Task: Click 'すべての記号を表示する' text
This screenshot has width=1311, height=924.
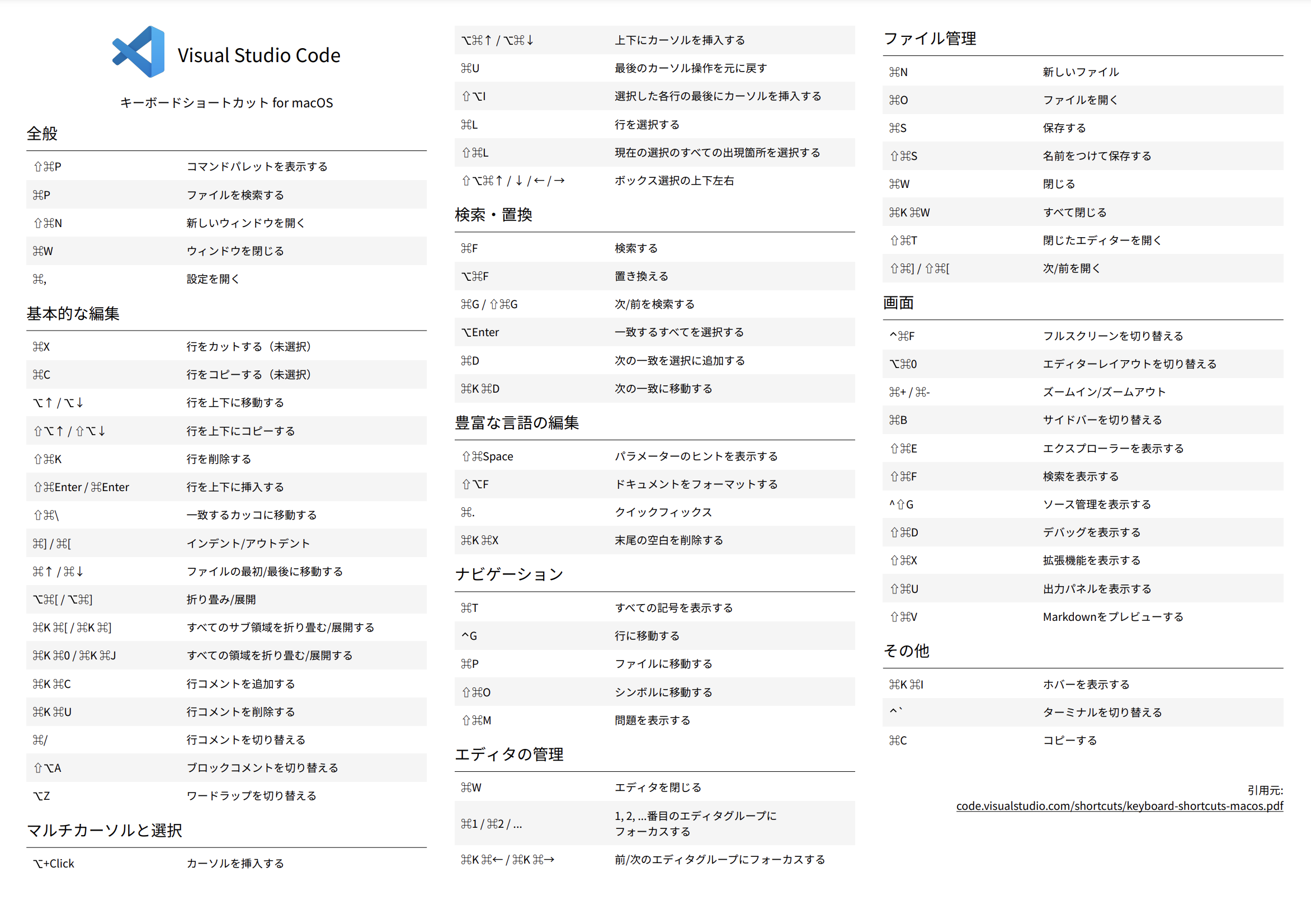Action: tap(674, 608)
